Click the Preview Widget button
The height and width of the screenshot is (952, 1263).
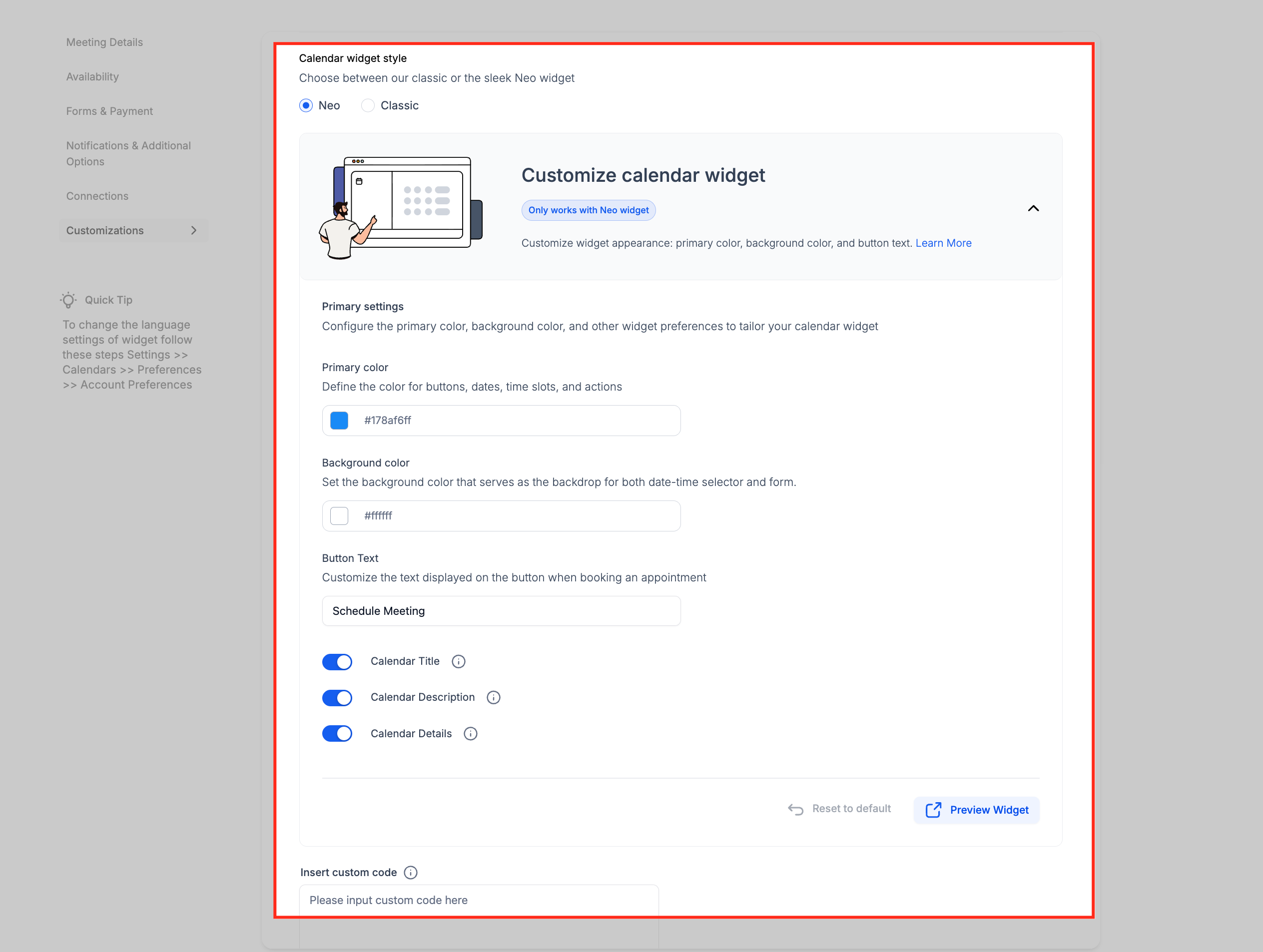(976, 810)
